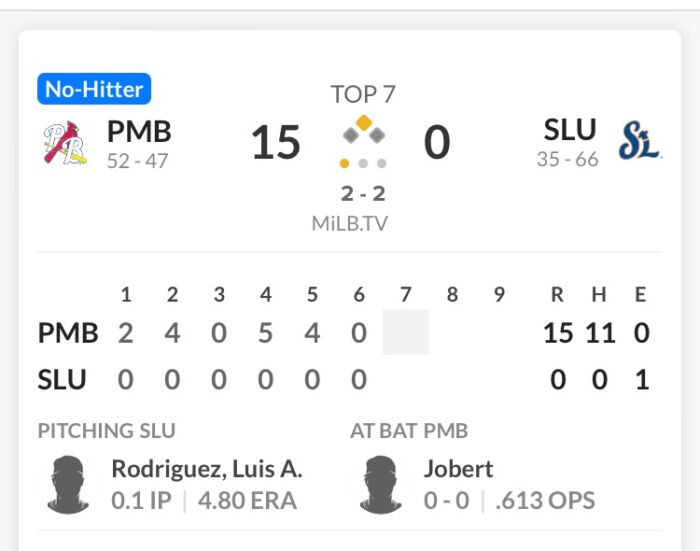Image resolution: width=700 pixels, height=551 pixels.
Task: Click PMB score of 15
Action: (276, 142)
